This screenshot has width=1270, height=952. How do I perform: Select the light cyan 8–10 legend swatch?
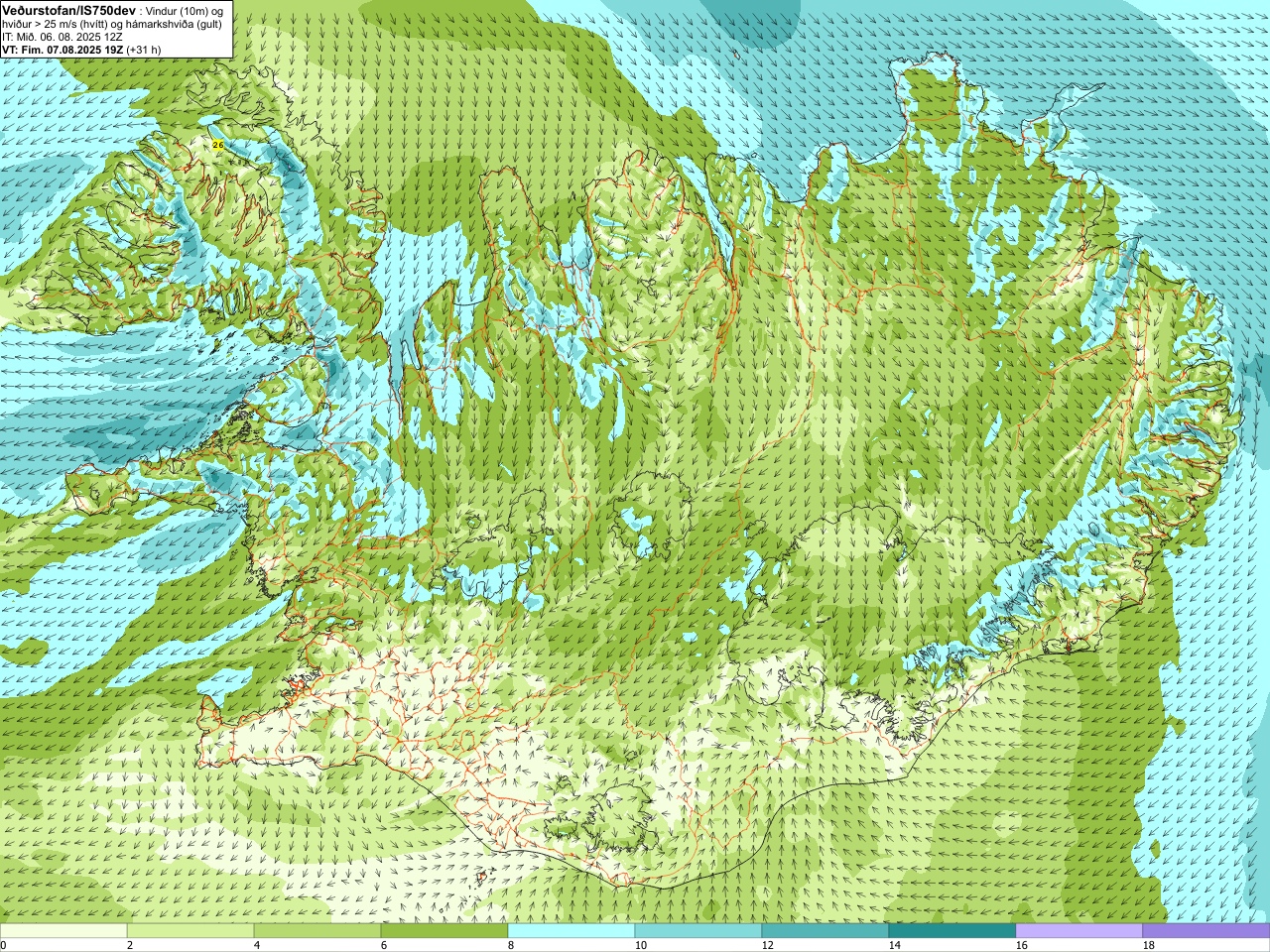[571, 931]
